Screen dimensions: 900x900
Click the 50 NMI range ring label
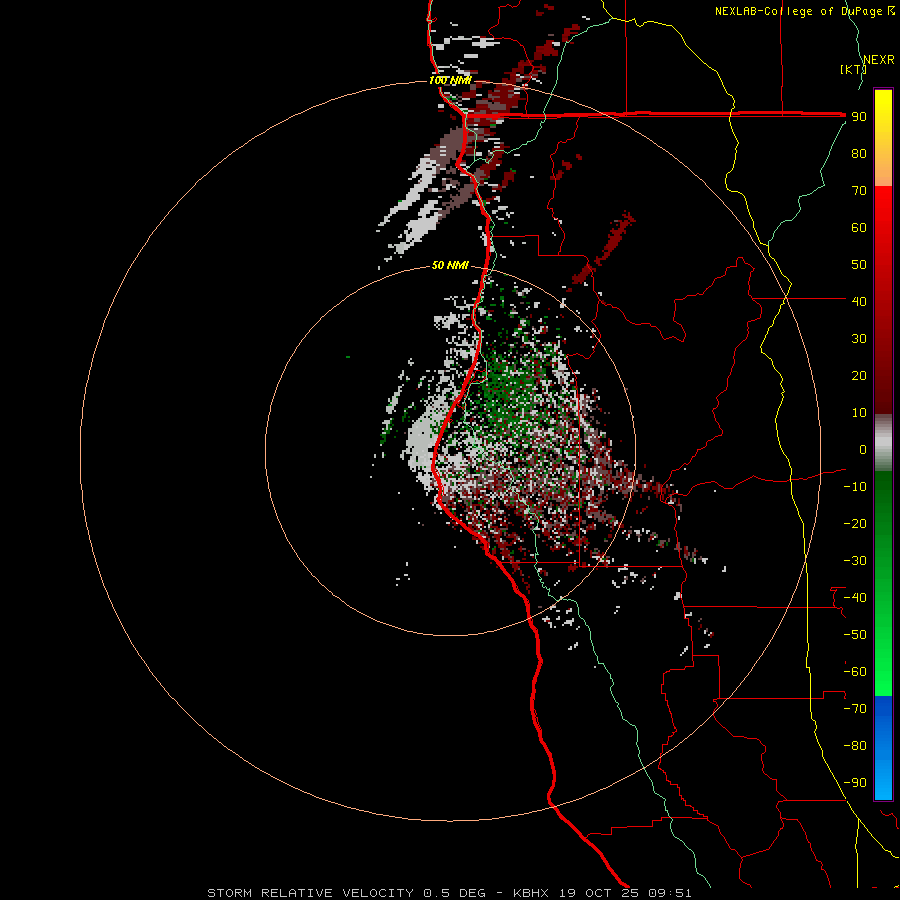pyautogui.click(x=450, y=265)
